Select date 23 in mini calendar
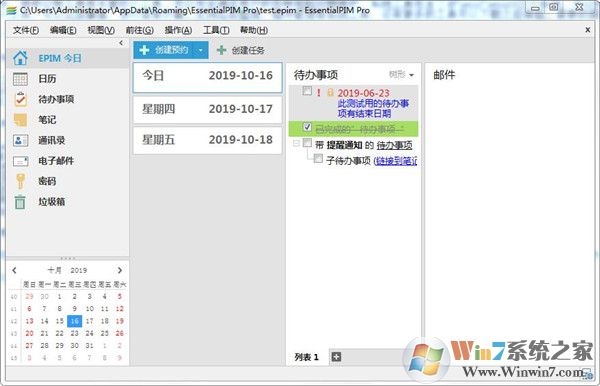The width and height of the screenshot is (600, 386). pyautogui.click(x=75, y=333)
